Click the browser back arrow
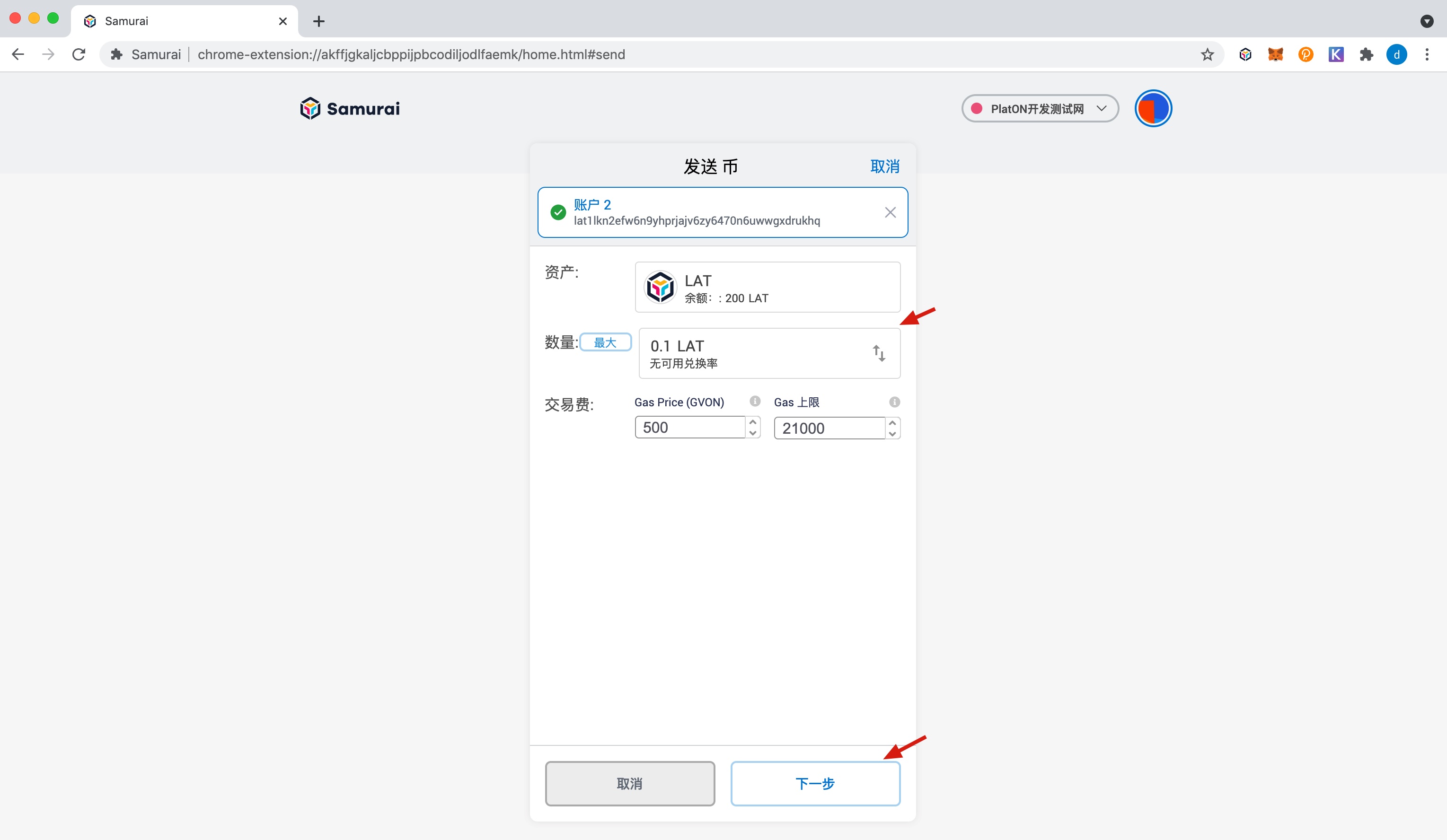 (x=18, y=54)
